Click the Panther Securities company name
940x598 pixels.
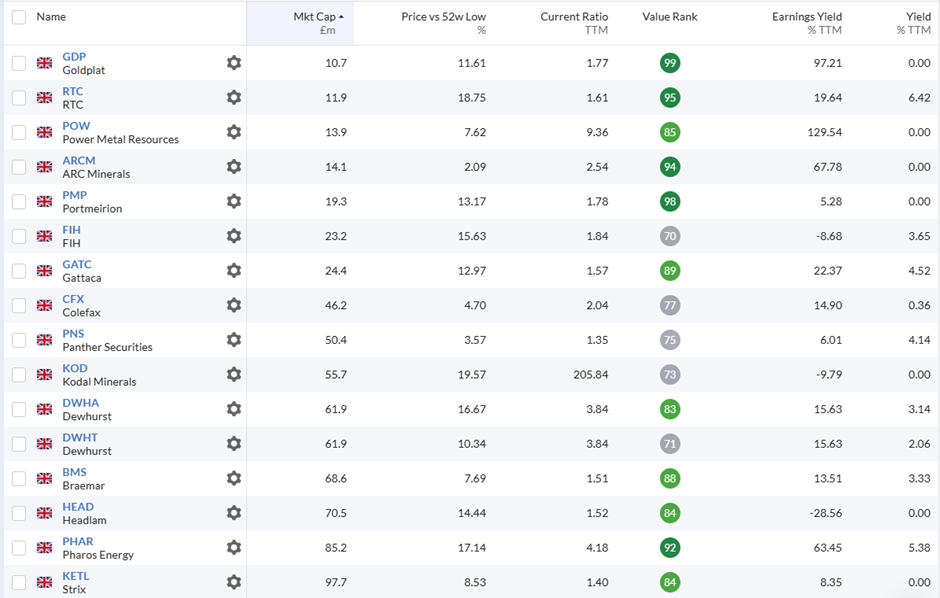[107, 347]
